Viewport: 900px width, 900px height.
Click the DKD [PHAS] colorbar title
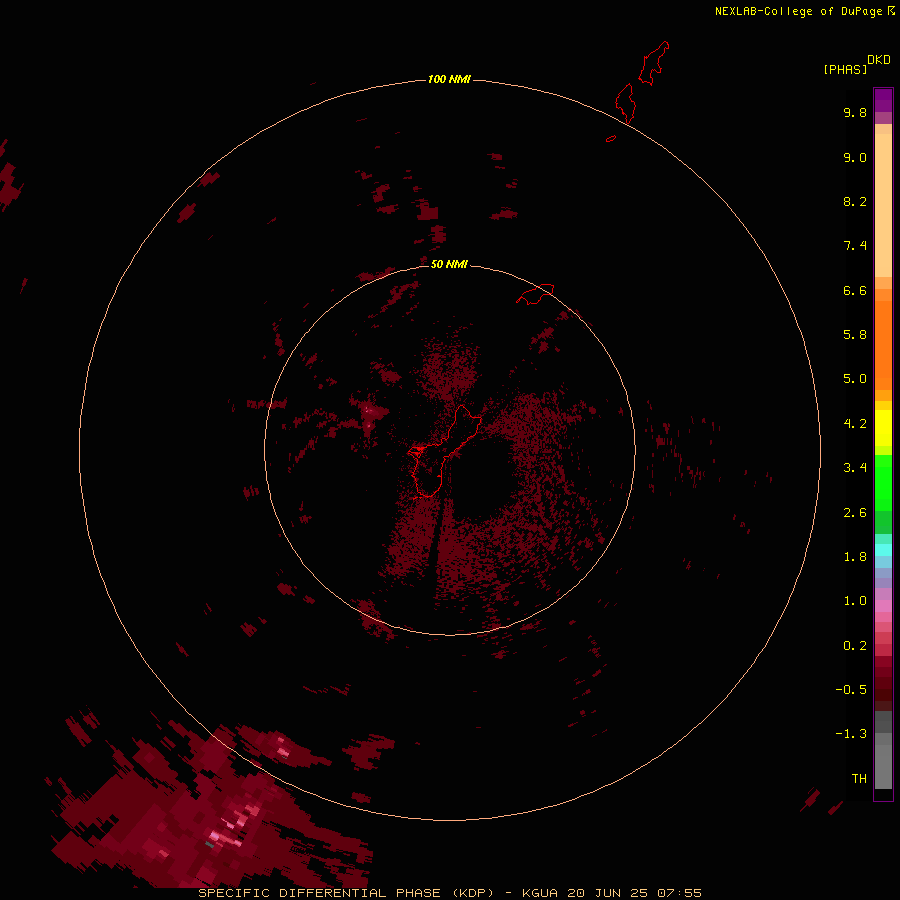856,64
